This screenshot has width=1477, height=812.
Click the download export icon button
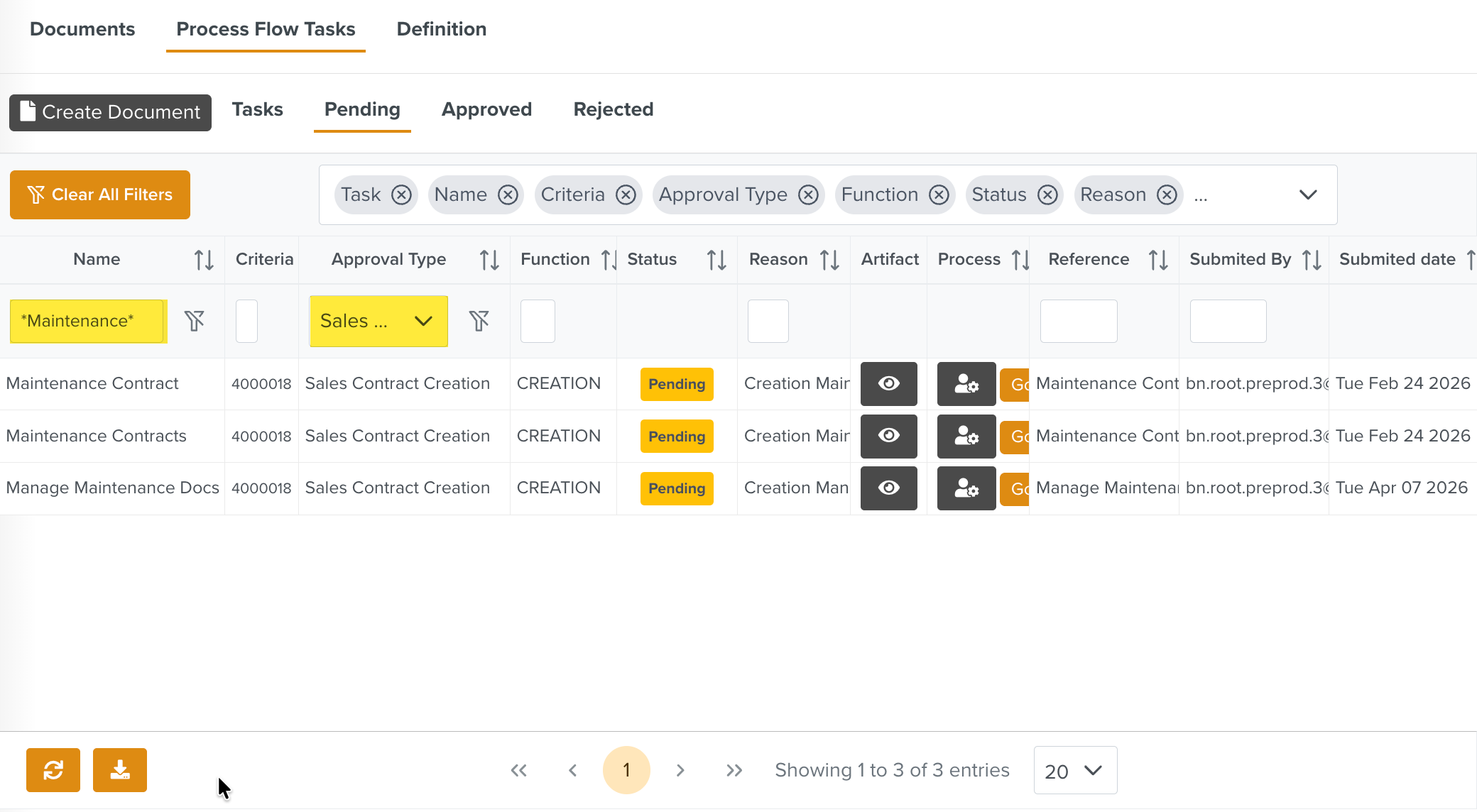click(120, 770)
